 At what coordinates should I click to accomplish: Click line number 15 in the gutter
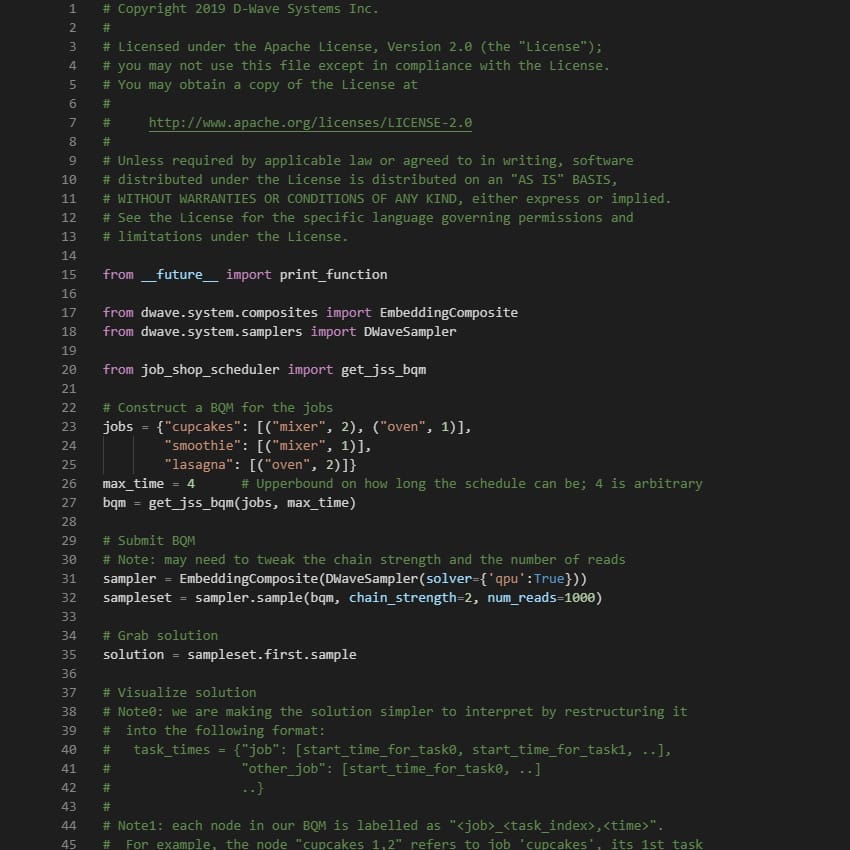69,275
